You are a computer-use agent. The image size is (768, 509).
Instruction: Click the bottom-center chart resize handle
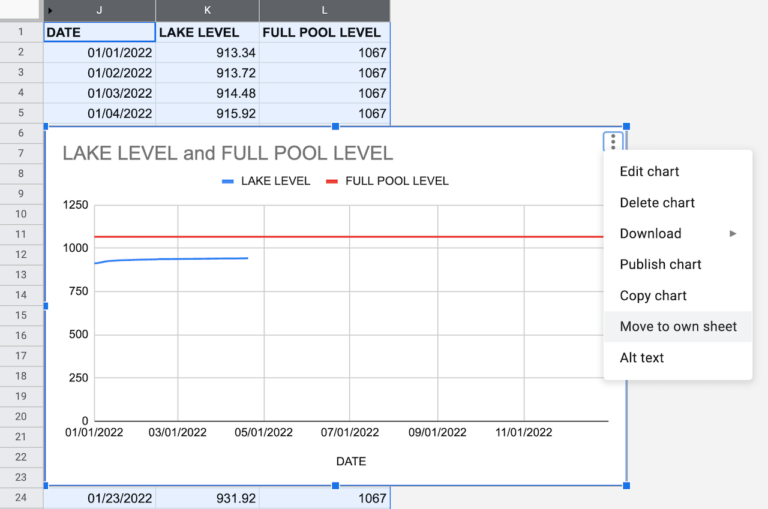pyautogui.click(x=335, y=486)
